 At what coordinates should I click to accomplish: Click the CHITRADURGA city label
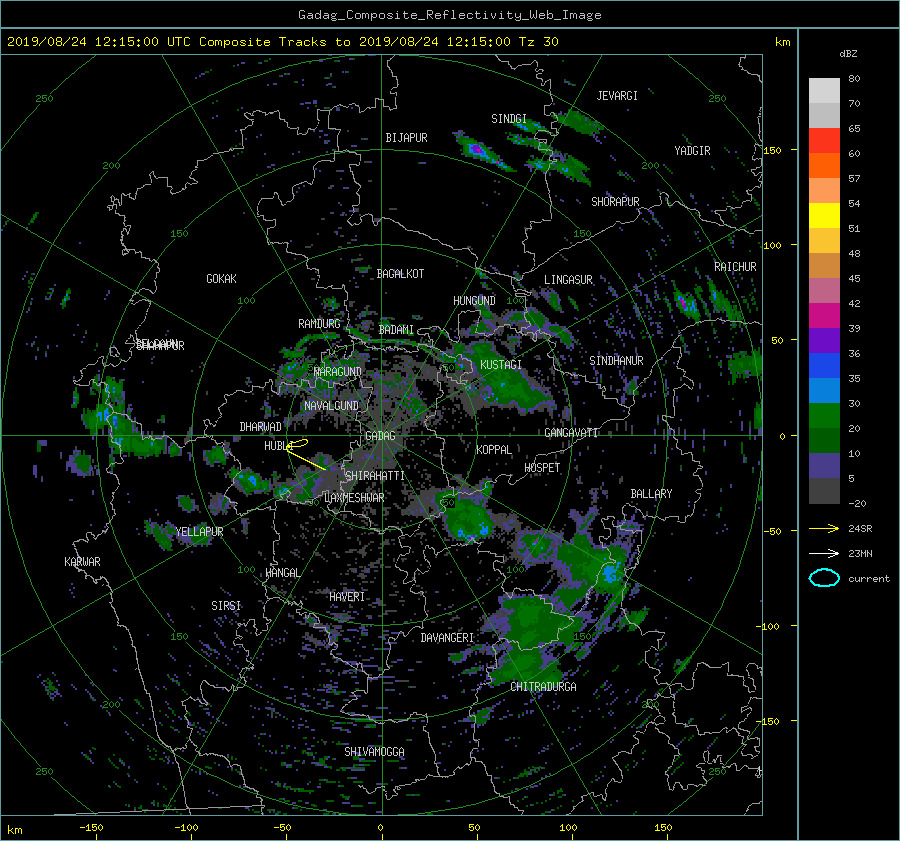tap(544, 687)
